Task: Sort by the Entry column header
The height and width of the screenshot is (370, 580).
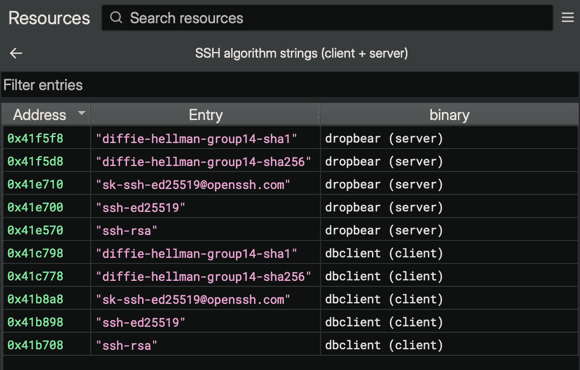Action: pyautogui.click(x=205, y=115)
